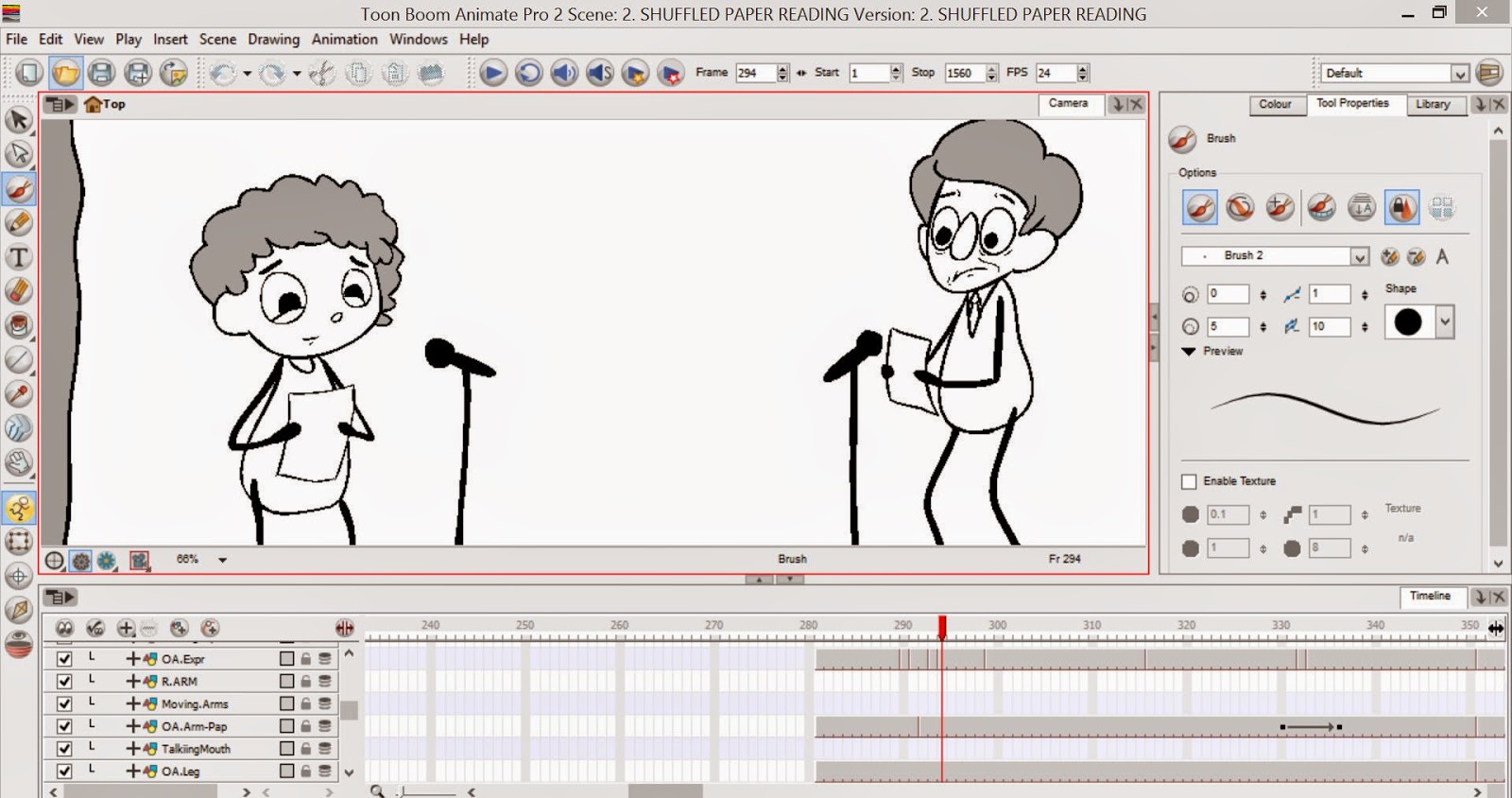Toggle the Loop playback button

[x=528, y=73]
